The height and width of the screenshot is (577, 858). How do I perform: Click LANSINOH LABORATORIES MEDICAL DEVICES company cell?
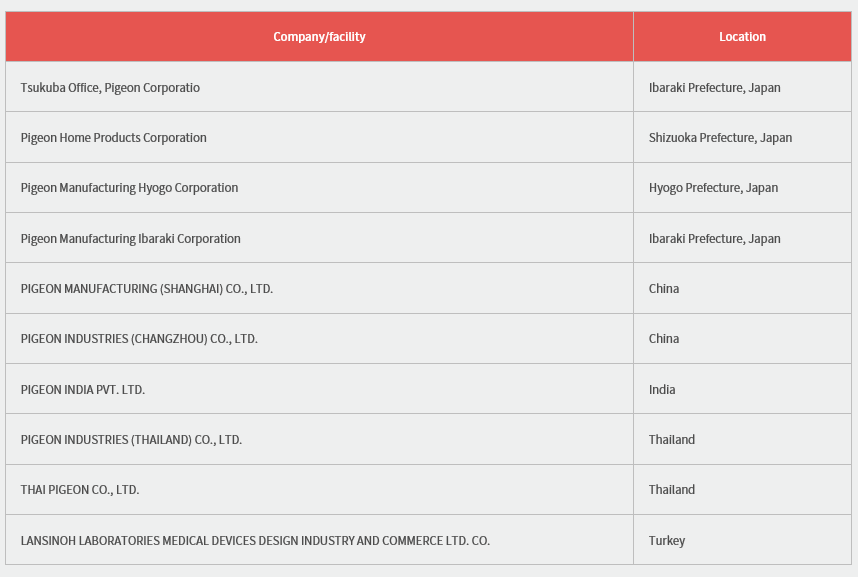click(255, 541)
